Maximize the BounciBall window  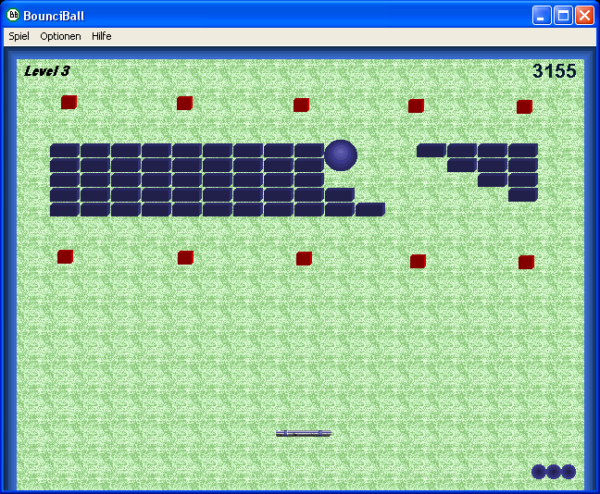coord(563,15)
